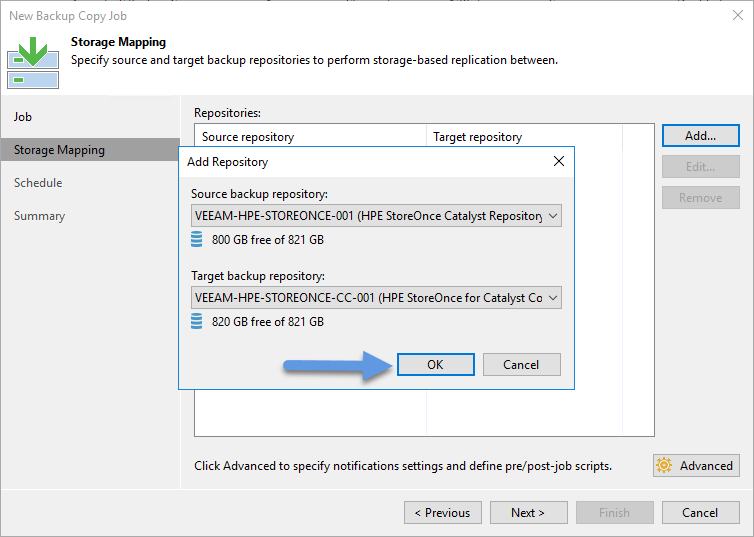Click the Target repository column header
Screen dimensions: 754x537
click(x=525, y=137)
